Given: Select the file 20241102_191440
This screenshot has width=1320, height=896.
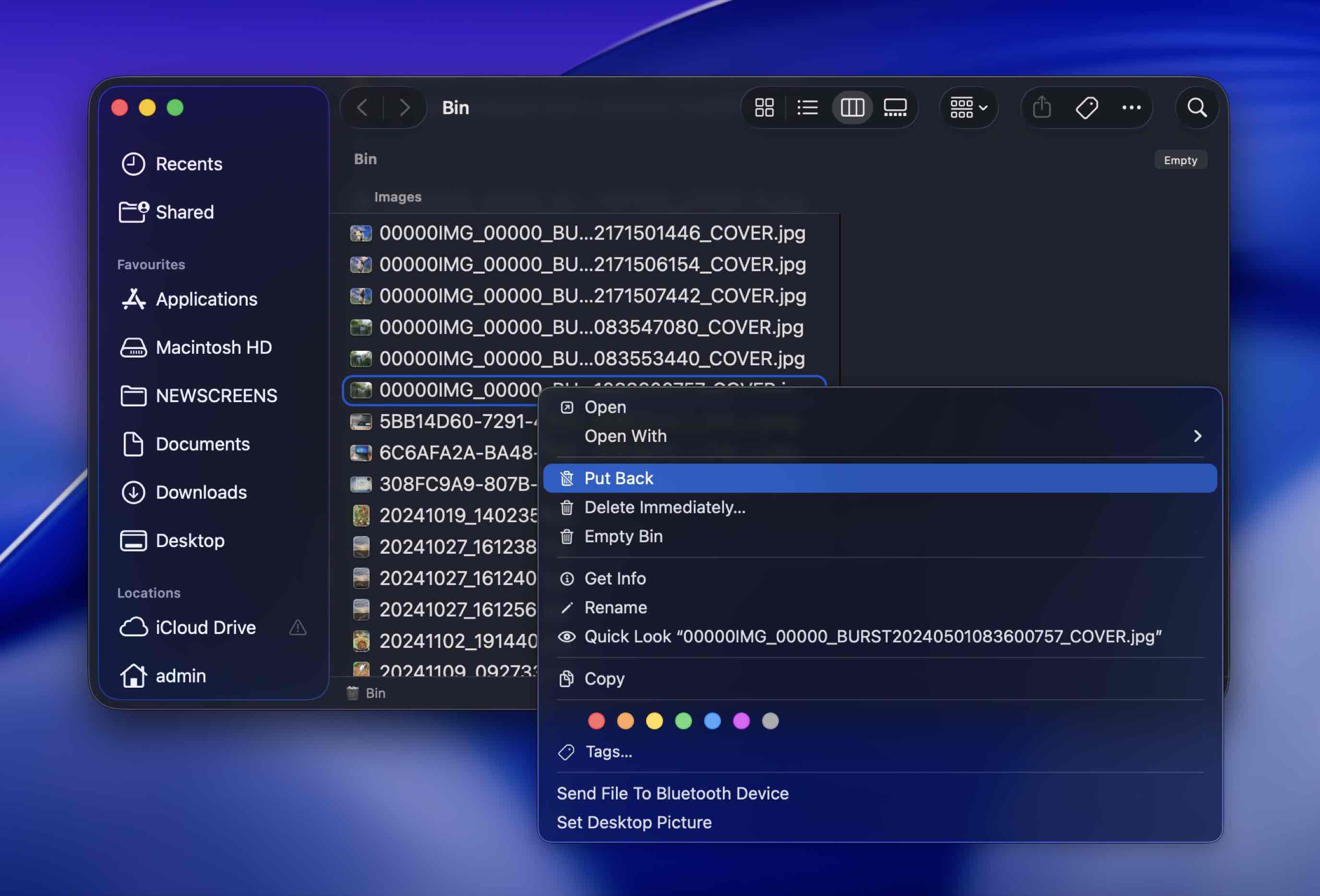Looking at the screenshot, I should (x=441, y=641).
